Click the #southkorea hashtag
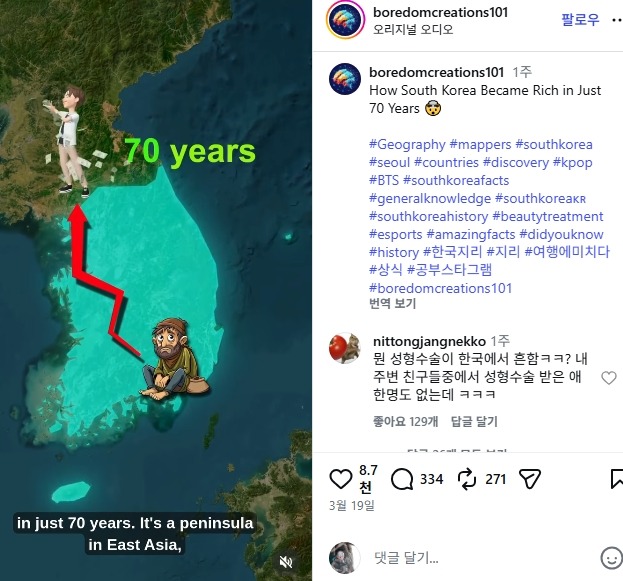The width and height of the screenshot is (623, 581). (554, 144)
